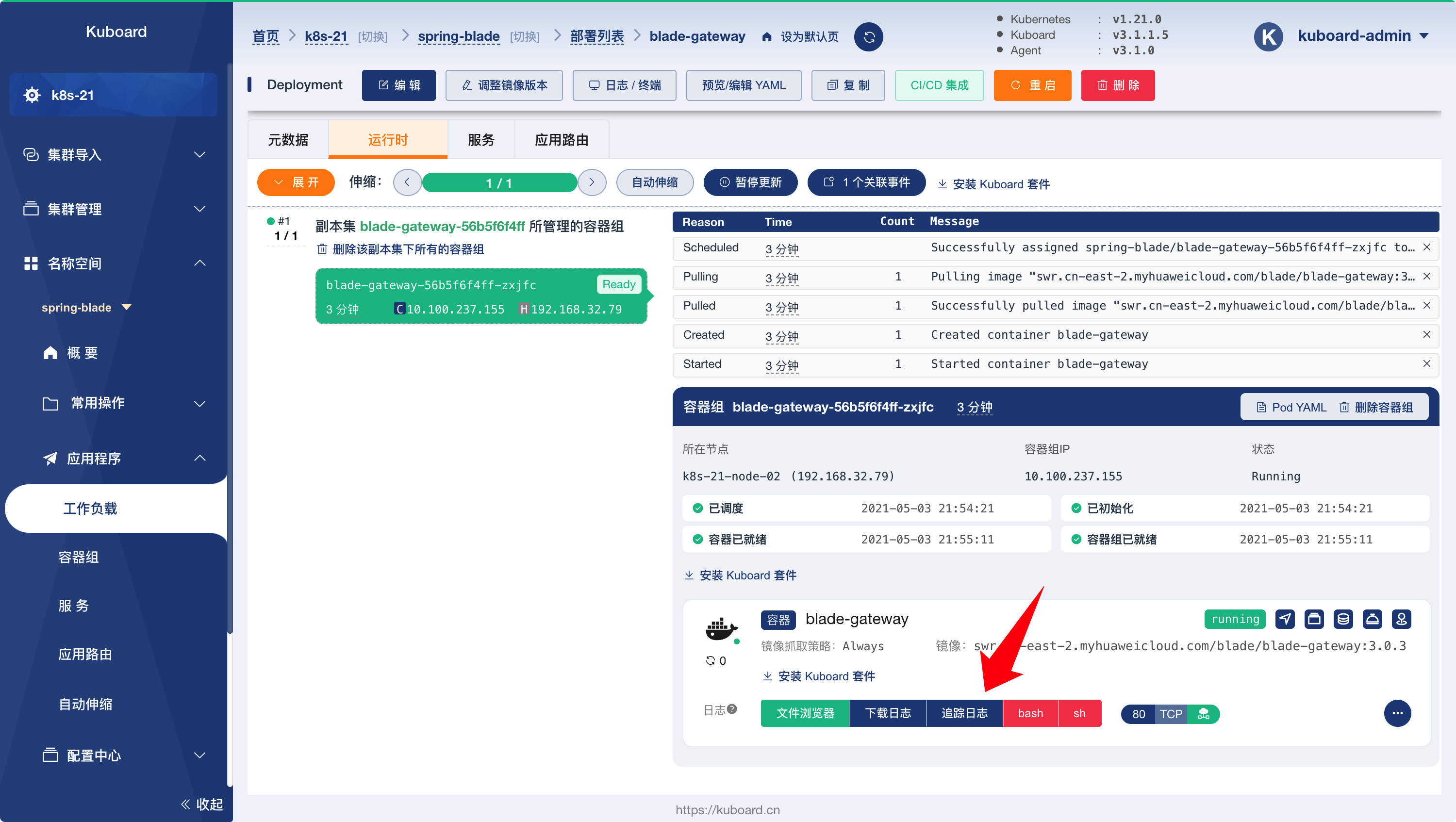Collapse the 应用程序 sidebar section
The image size is (1456, 822).
(x=123, y=458)
